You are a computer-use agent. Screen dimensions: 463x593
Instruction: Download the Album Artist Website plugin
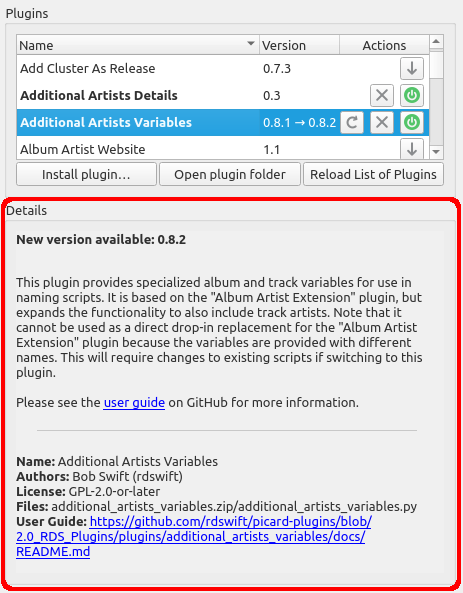pos(412,149)
